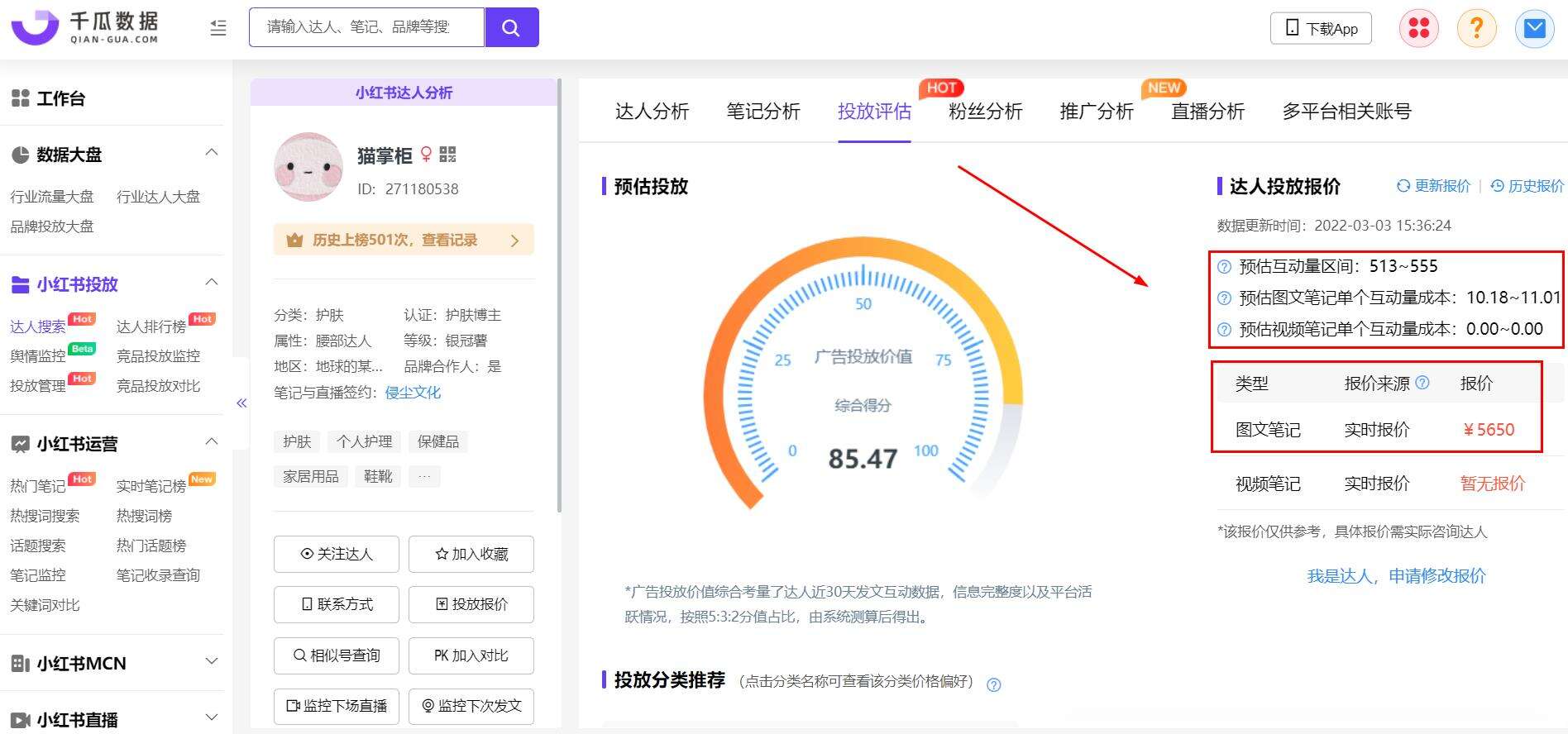This screenshot has width=1568, height=734.
Task: Click the 个人护理 tag chip
Action: coord(364,441)
